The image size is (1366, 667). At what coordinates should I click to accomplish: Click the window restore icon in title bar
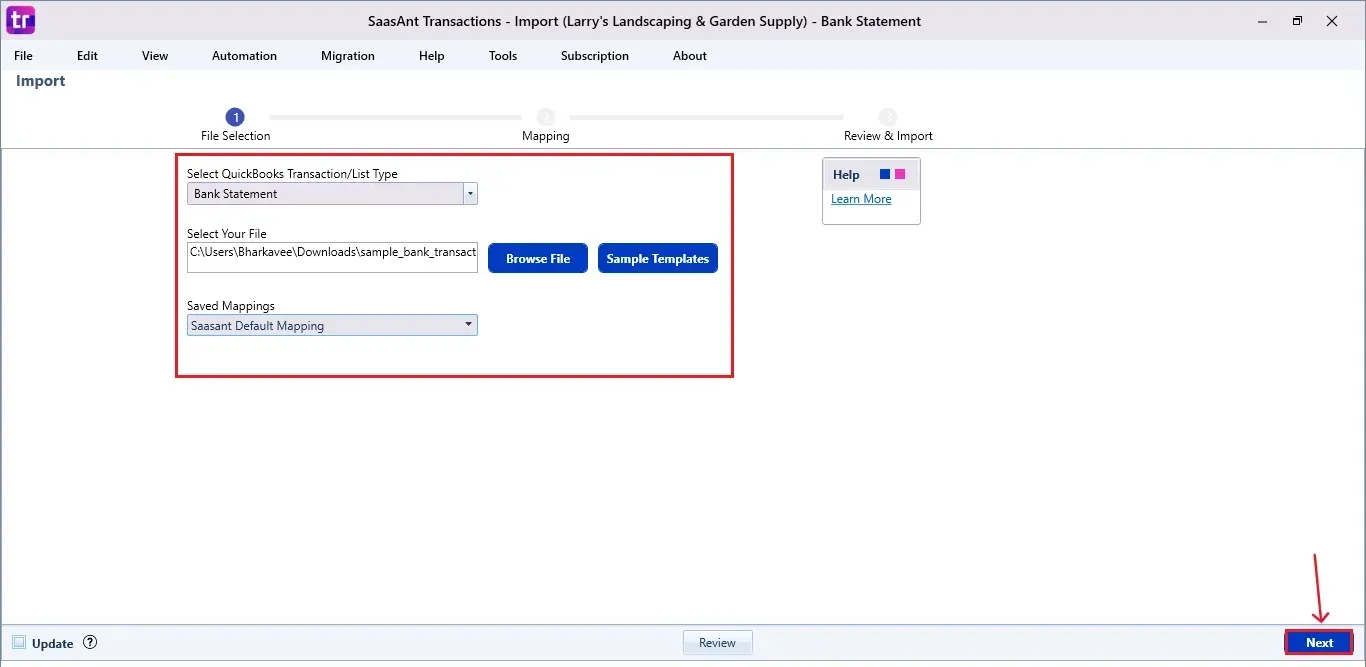pos(1297,20)
